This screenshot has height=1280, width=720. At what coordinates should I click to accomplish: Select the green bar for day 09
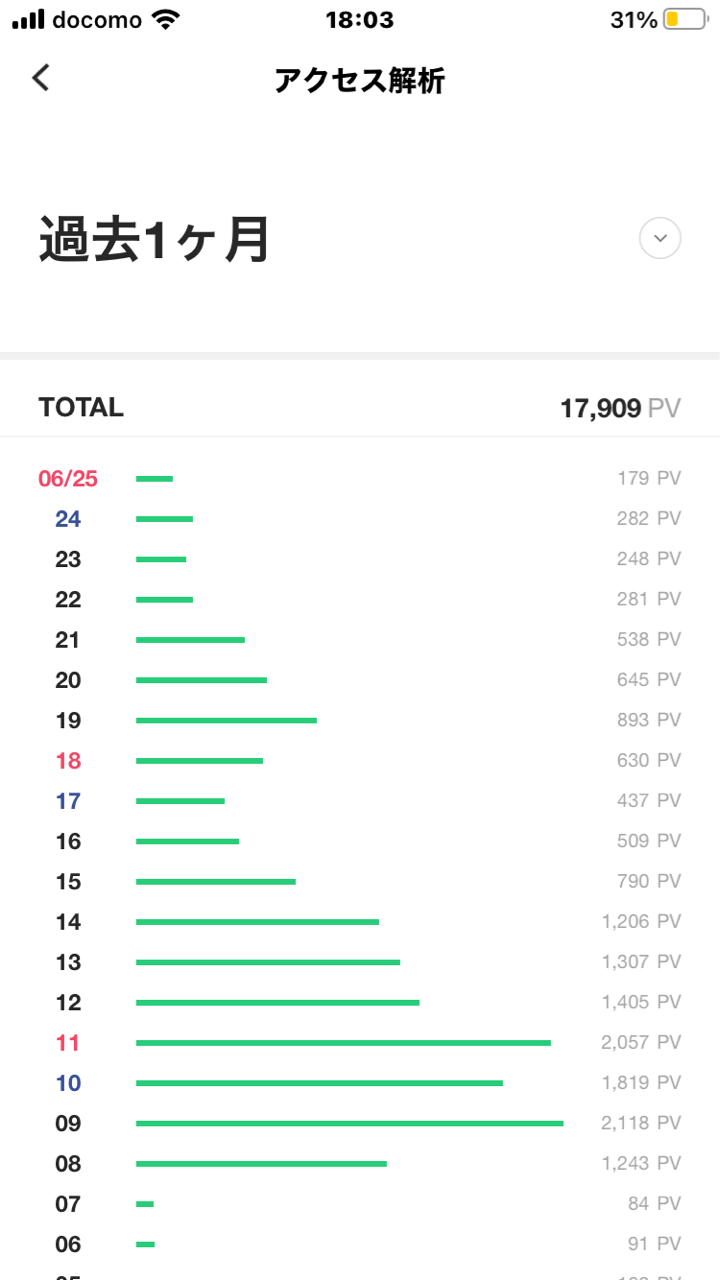coord(349,1123)
